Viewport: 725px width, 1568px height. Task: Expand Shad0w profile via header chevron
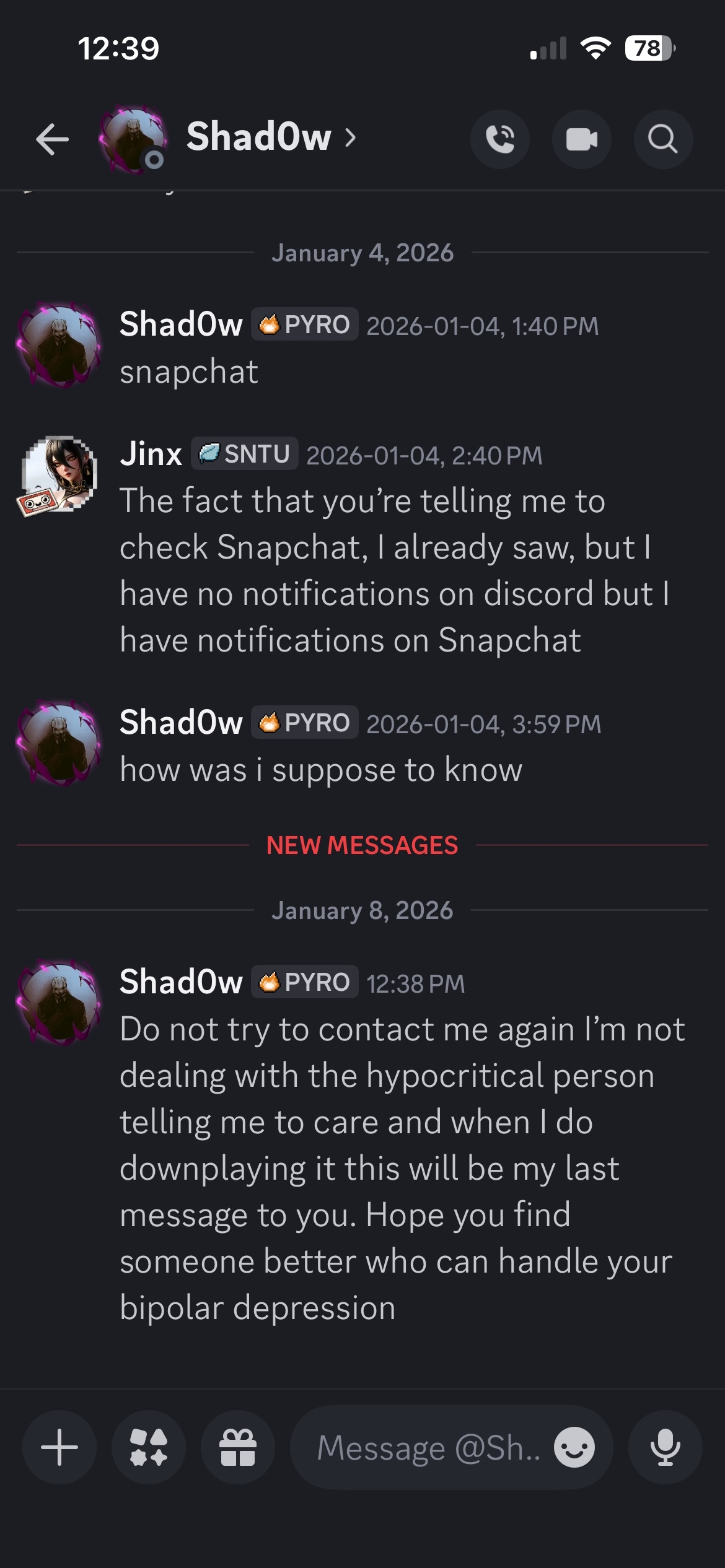[351, 137]
